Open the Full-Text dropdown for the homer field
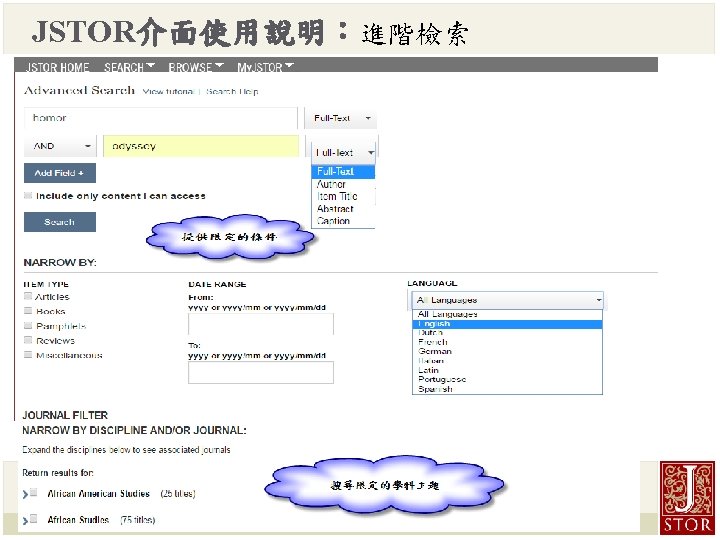This screenshot has height=540, width=720. (x=340, y=118)
